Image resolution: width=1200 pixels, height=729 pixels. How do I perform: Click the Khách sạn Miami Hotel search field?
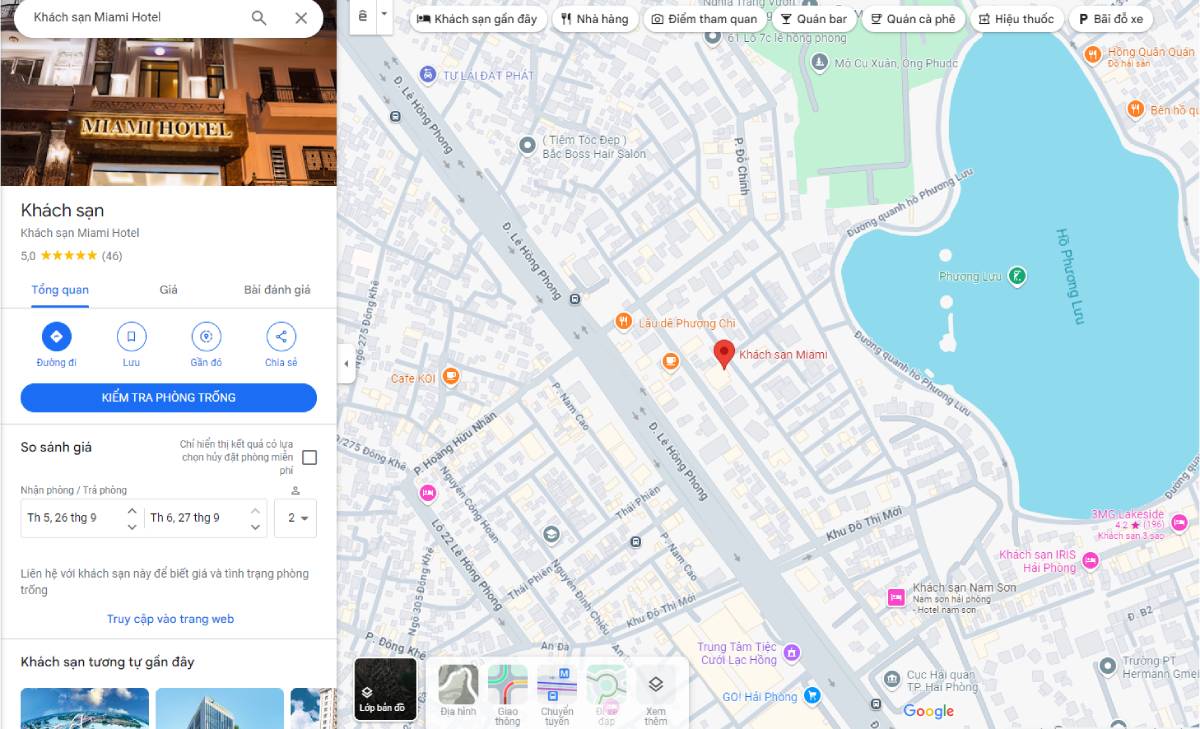pyautogui.click(x=135, y=17)
